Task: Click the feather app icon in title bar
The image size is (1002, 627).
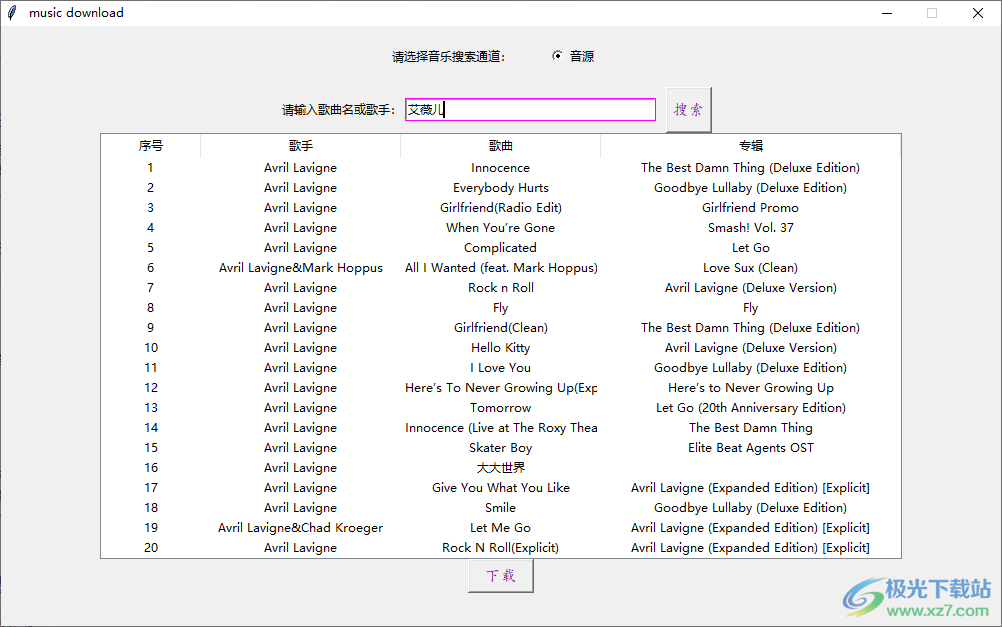Action: point(12,13)
